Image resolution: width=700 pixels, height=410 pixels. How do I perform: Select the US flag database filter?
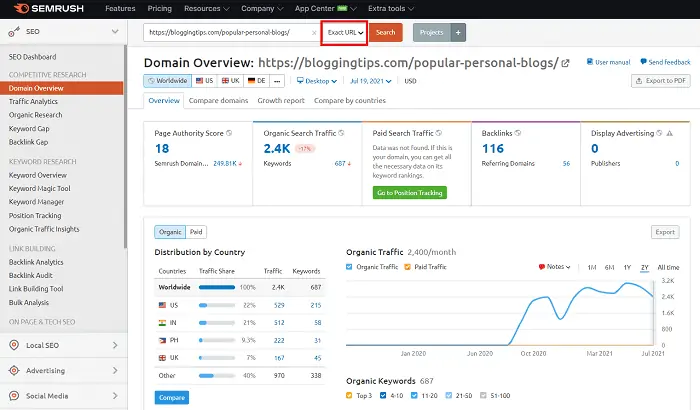[x=204, y=81]
